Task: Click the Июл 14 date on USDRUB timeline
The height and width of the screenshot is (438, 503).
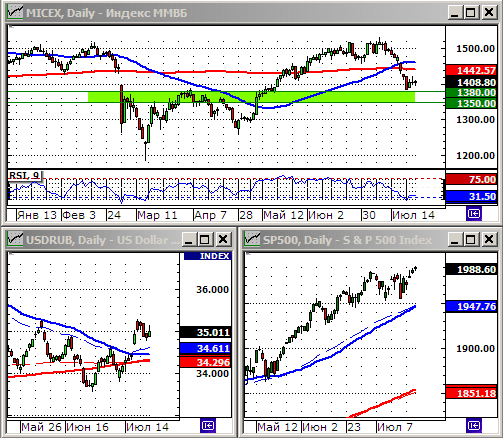Action: tap(147, 427)
